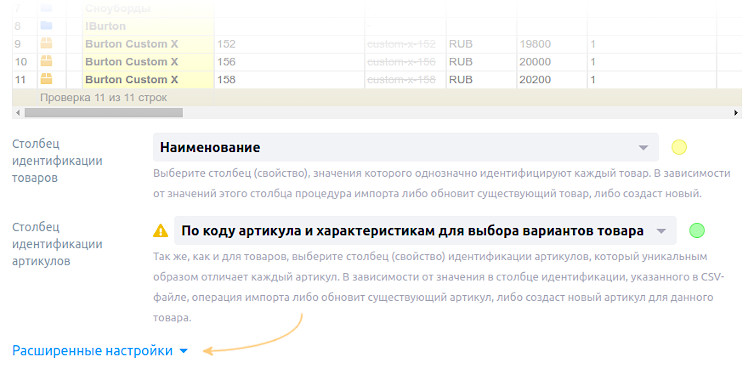The width and height of the screenshot is (754, 369).
Task: Open the Наименование product identification dropdown
Action: click(x=405, y=147)
